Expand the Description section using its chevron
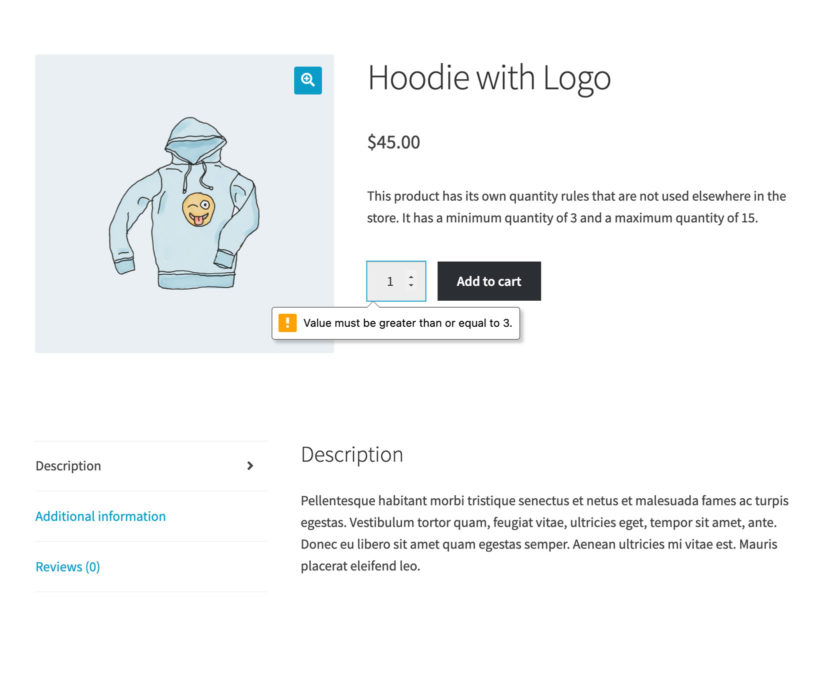The width and height of the screenshot is (820, 681). point(249,465)
